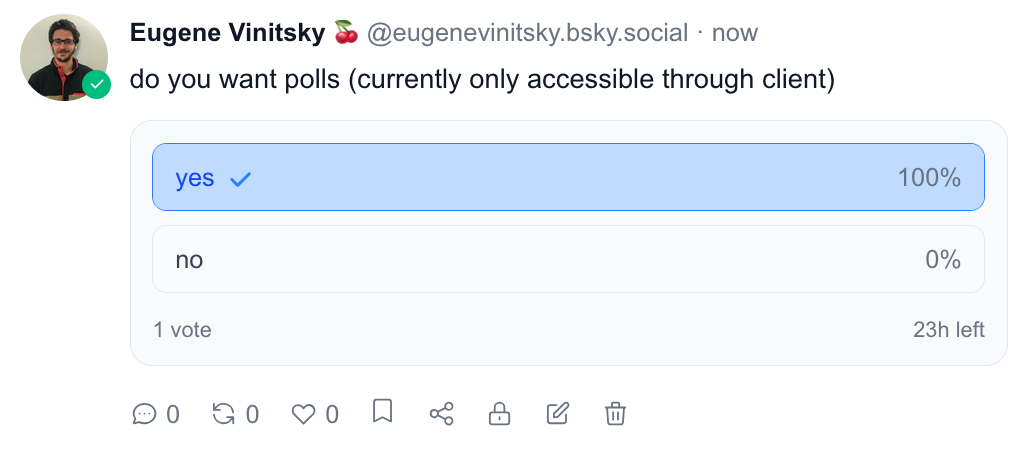
Task: Click the "now" post timestamp
Action: pos(735,33)
